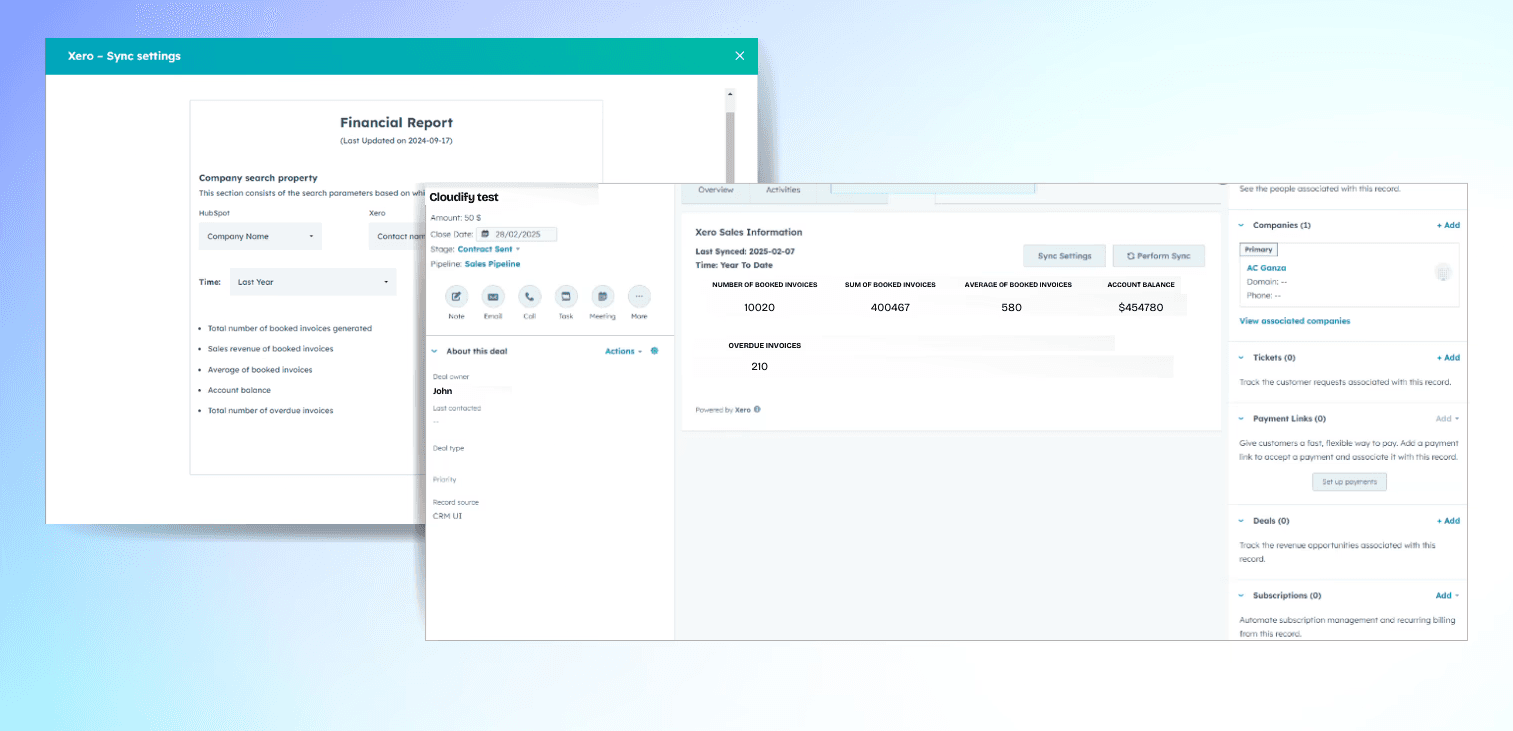This screenshot has width=1513, height=731.
Task: Click the scroll up arrow in Sync settings
Action: pos(730,94)
